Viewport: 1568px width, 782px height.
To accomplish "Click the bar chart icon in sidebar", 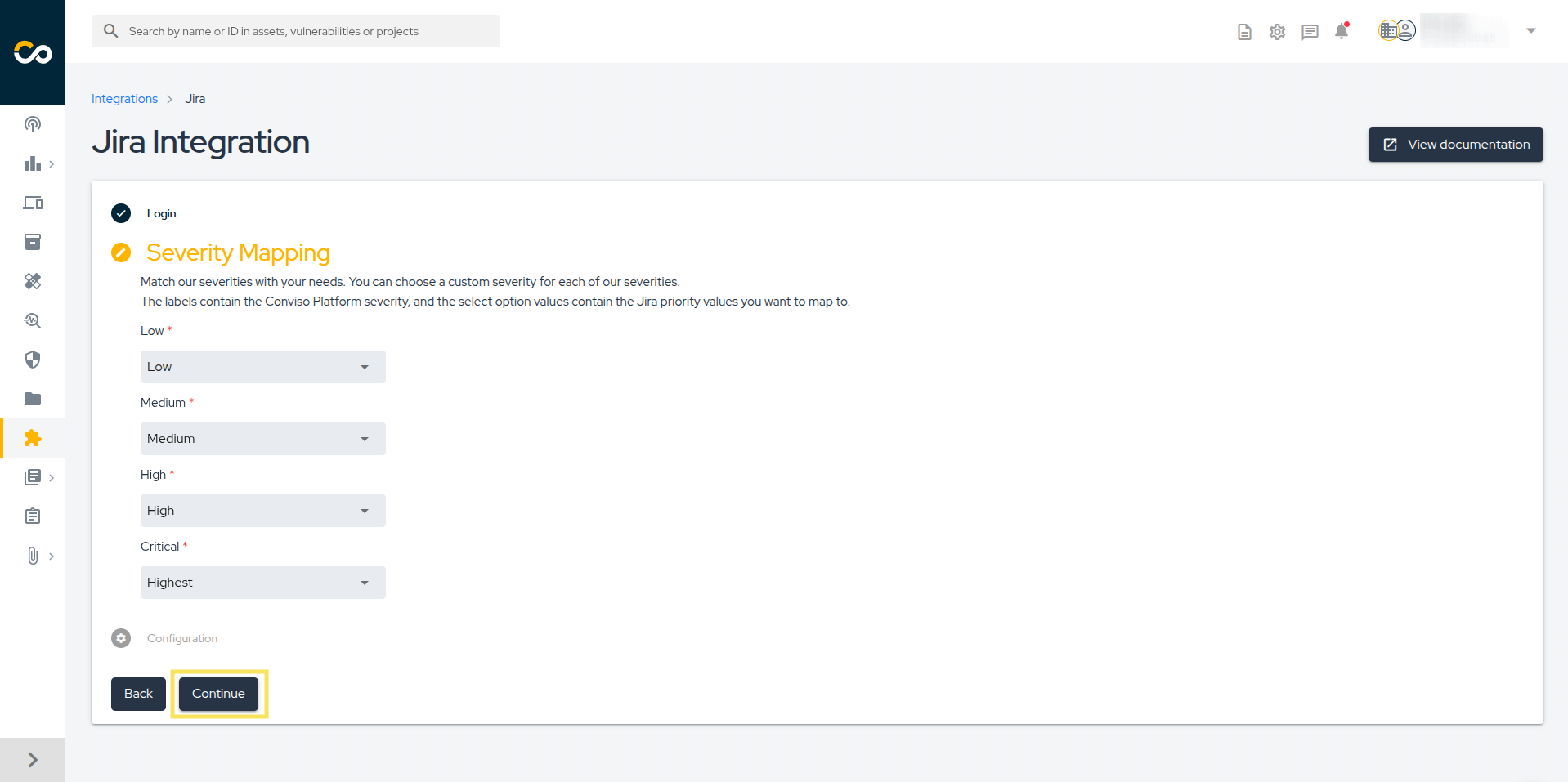I will (x=33, y=163).
